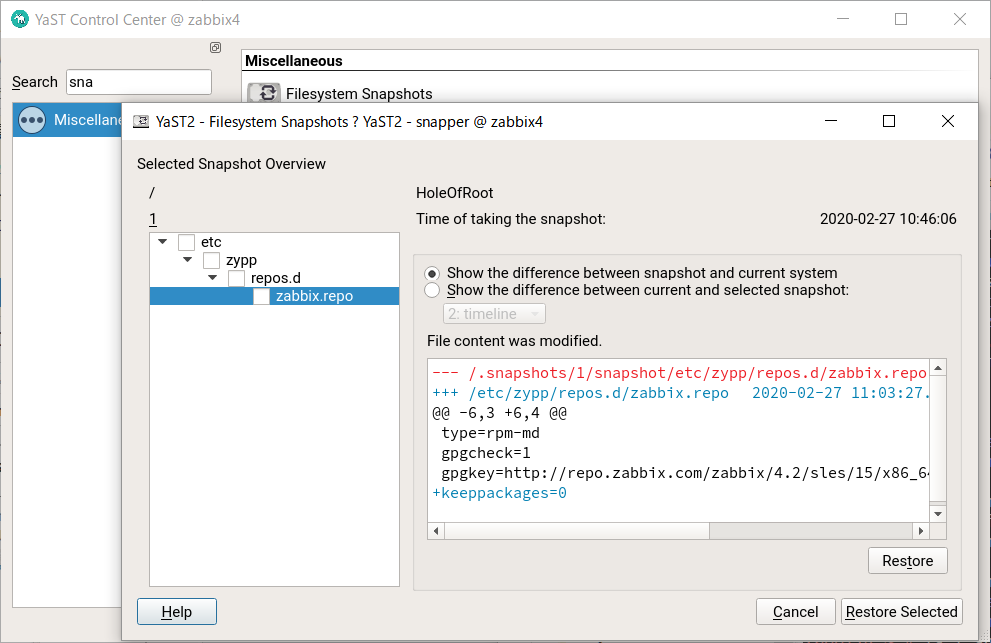991x643 pixels.
Task: Click the diff view scroll-right arrow
Action: [921, 531]
